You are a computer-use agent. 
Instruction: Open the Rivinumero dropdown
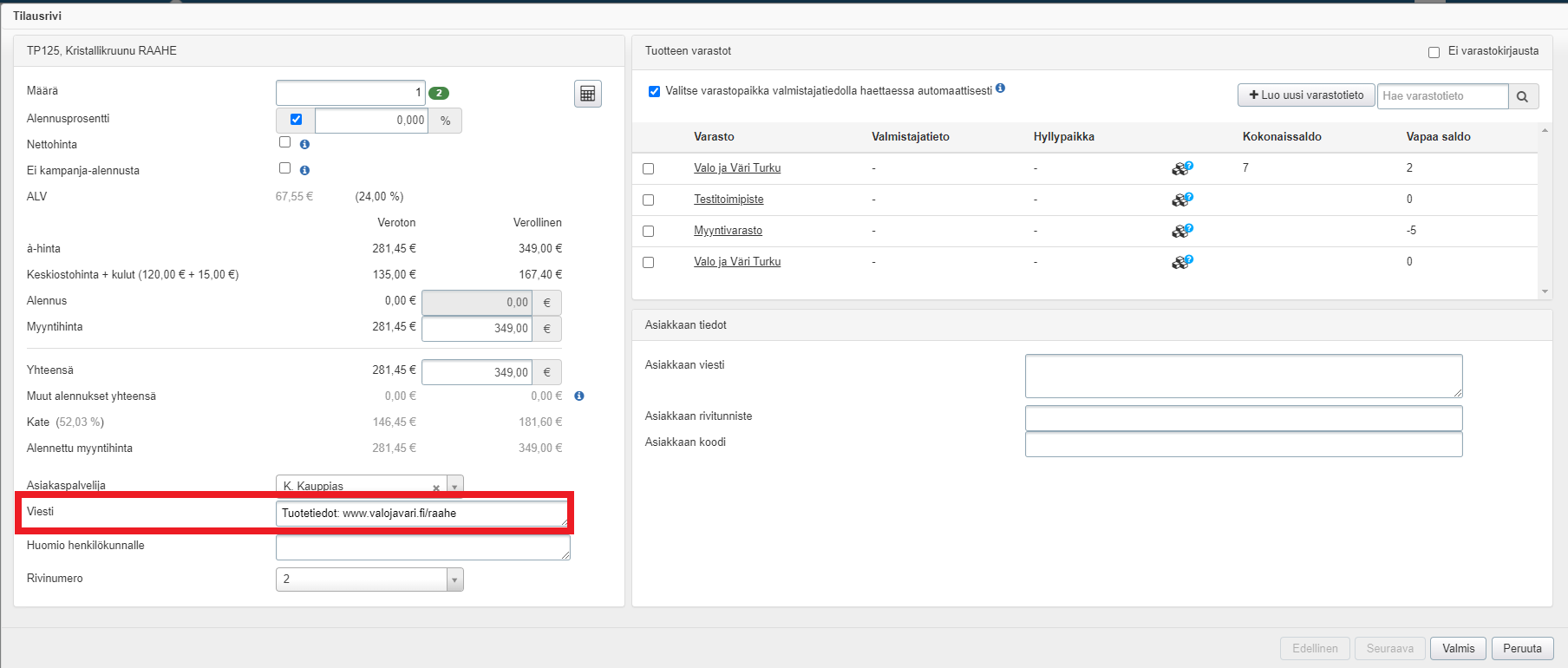(x=454, y=580)
